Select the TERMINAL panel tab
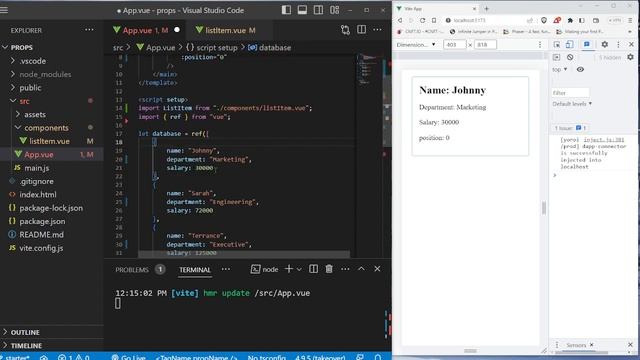The width and height of the screenshot is (640, 360). pos(195,270)
